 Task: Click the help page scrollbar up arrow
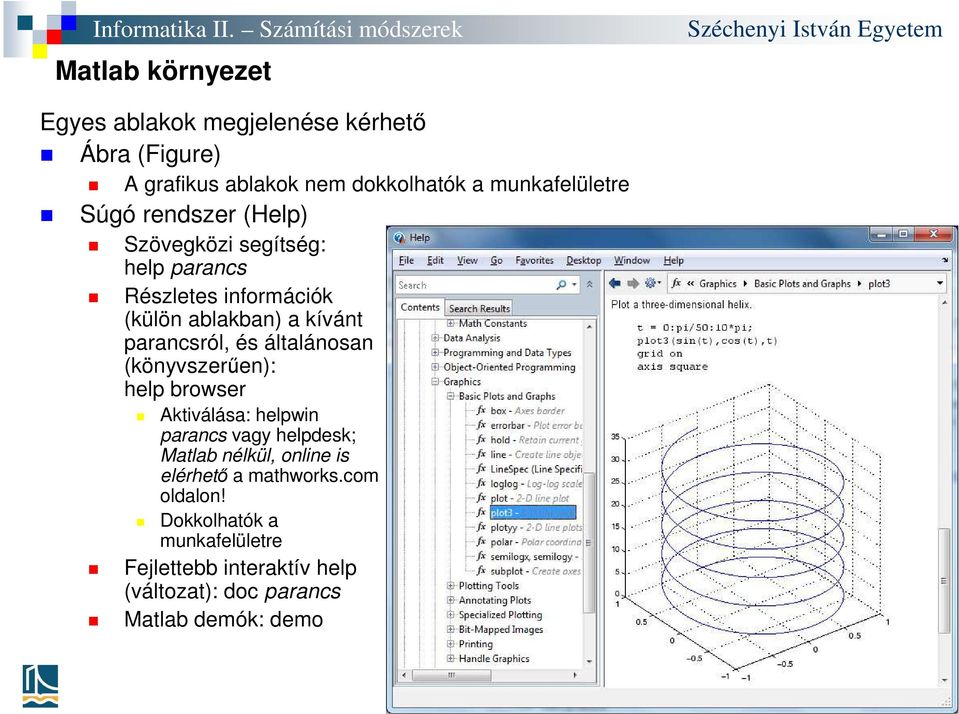(x=945, y=303)
